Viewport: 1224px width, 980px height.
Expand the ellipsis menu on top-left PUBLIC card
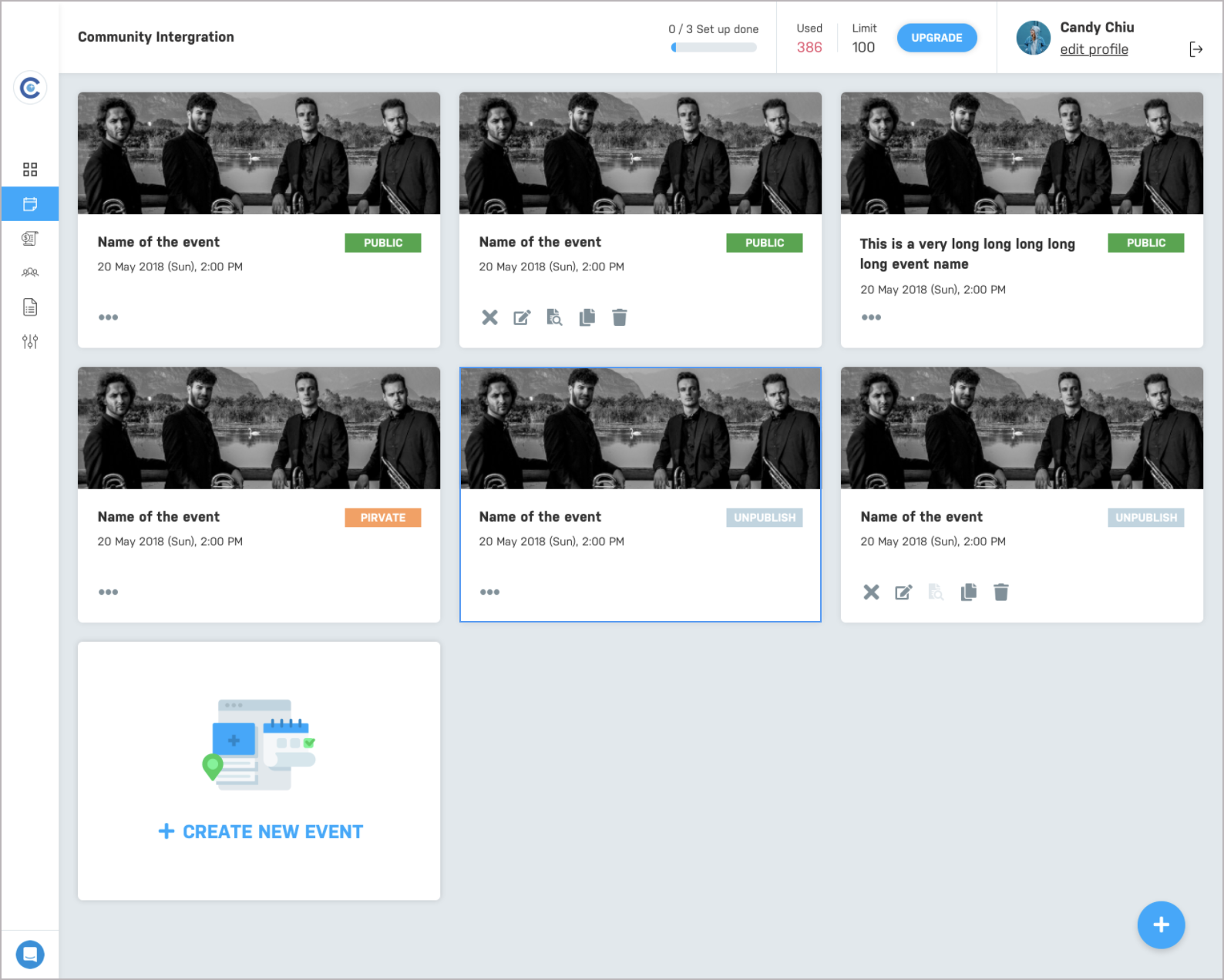108,317
